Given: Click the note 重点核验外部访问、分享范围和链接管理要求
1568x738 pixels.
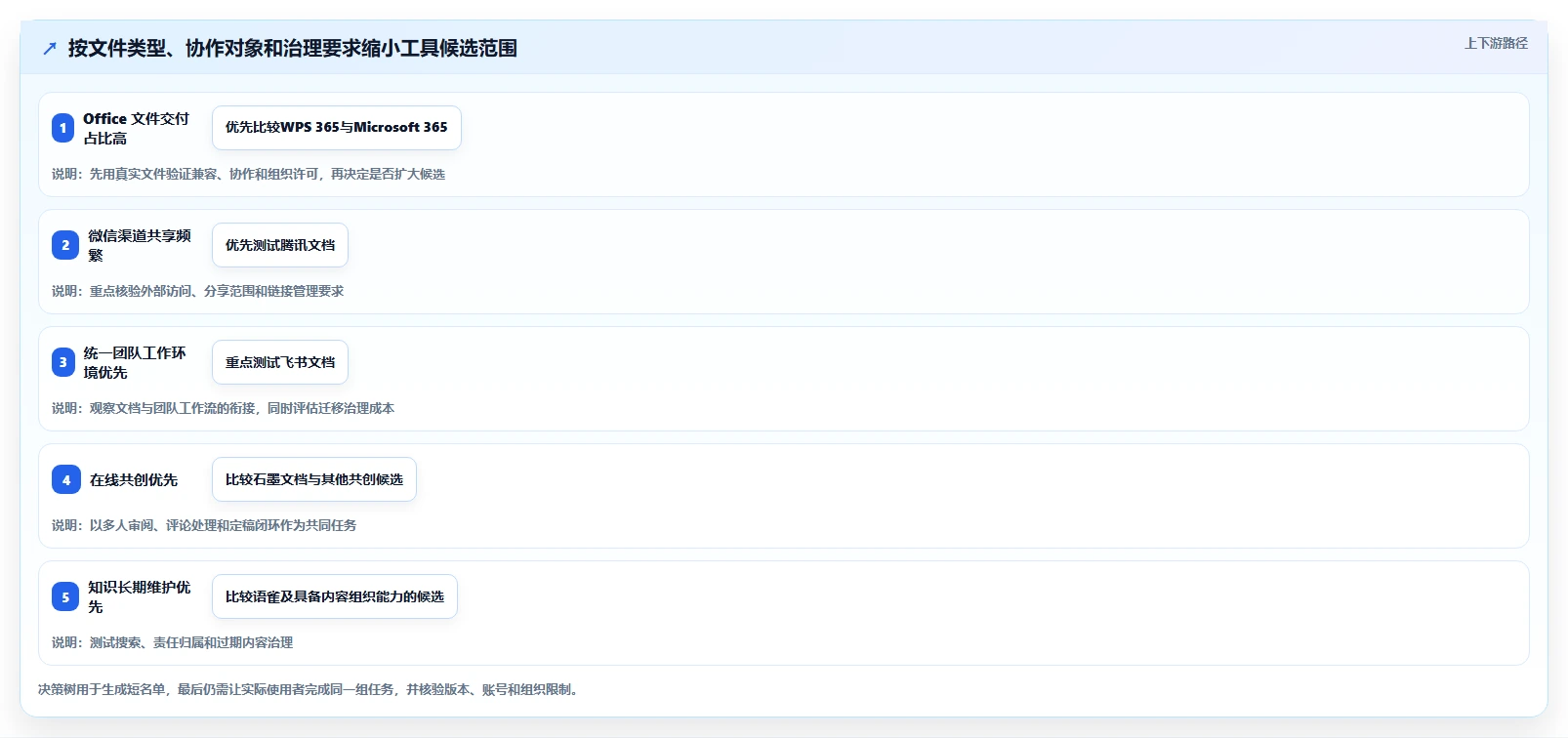Looking at the screenshot, I should coord(217,291).
